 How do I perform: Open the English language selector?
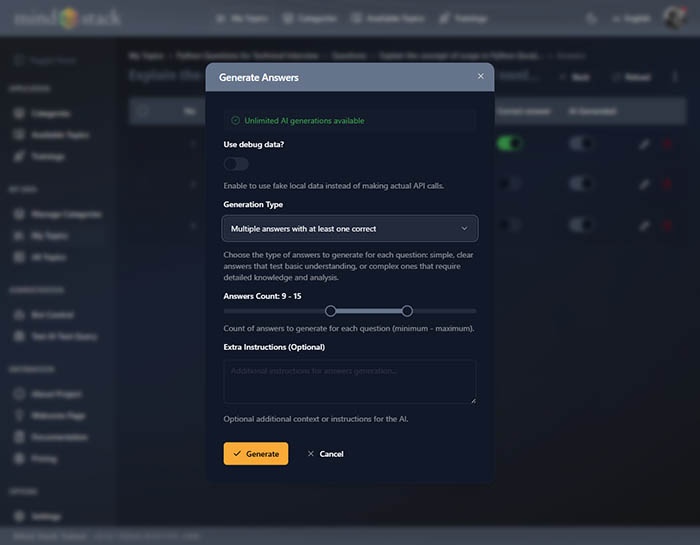pyautogui.click(x=631, y=18)
